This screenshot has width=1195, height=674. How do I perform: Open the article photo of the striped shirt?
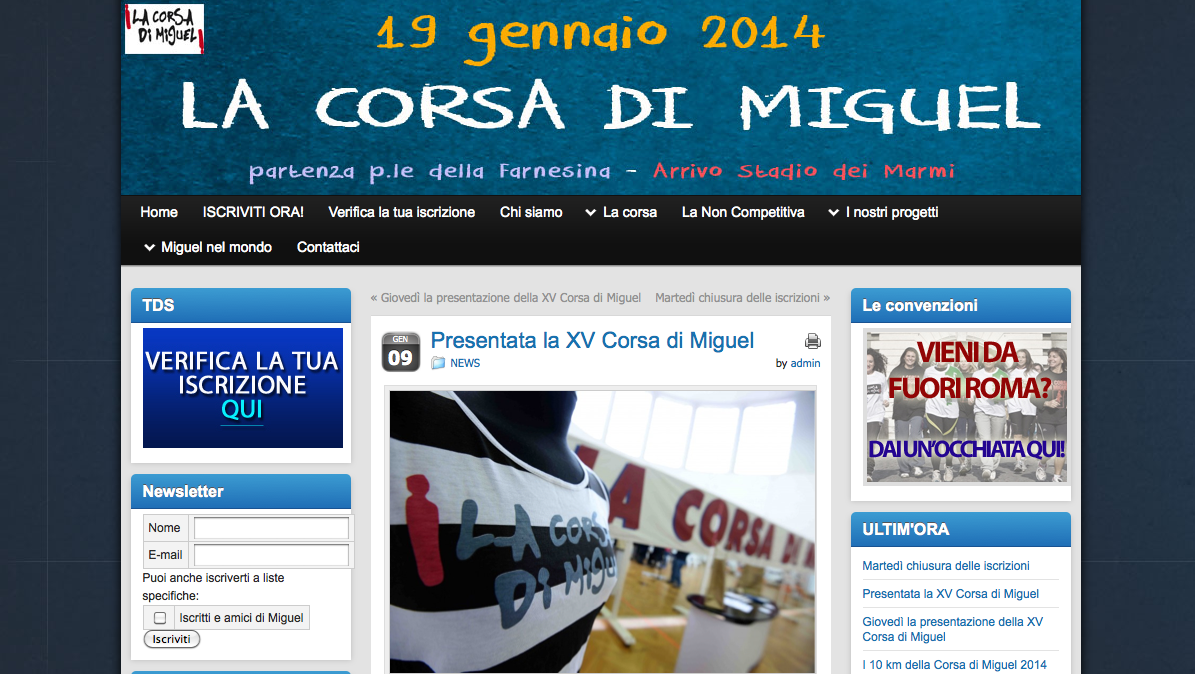[x=602, y=531]
